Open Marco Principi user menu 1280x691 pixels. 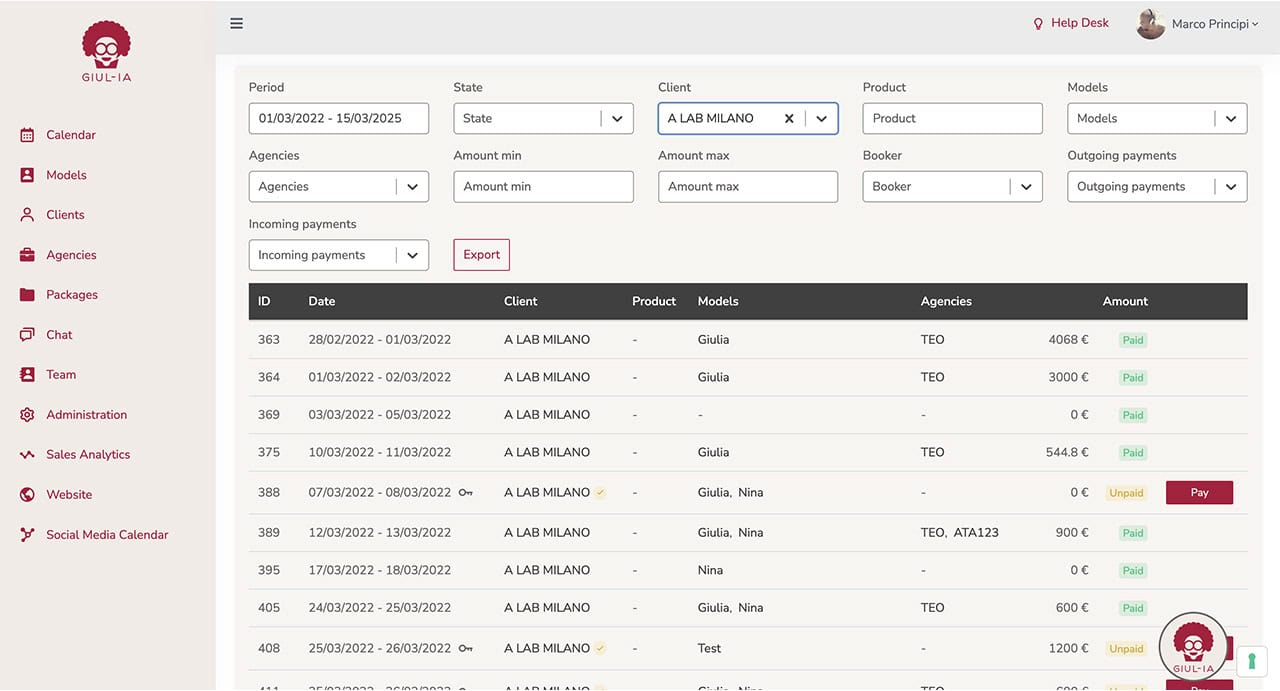point(1215,24)
